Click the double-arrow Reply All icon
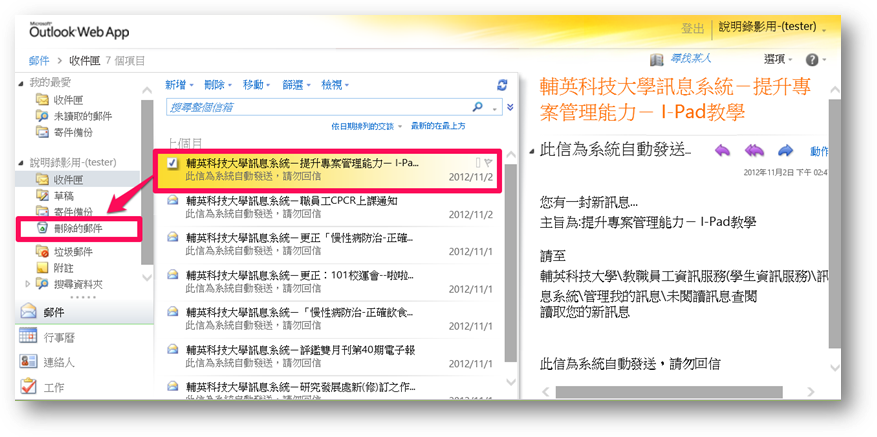This screenshot has height=437, width=877. click(754, 151)
